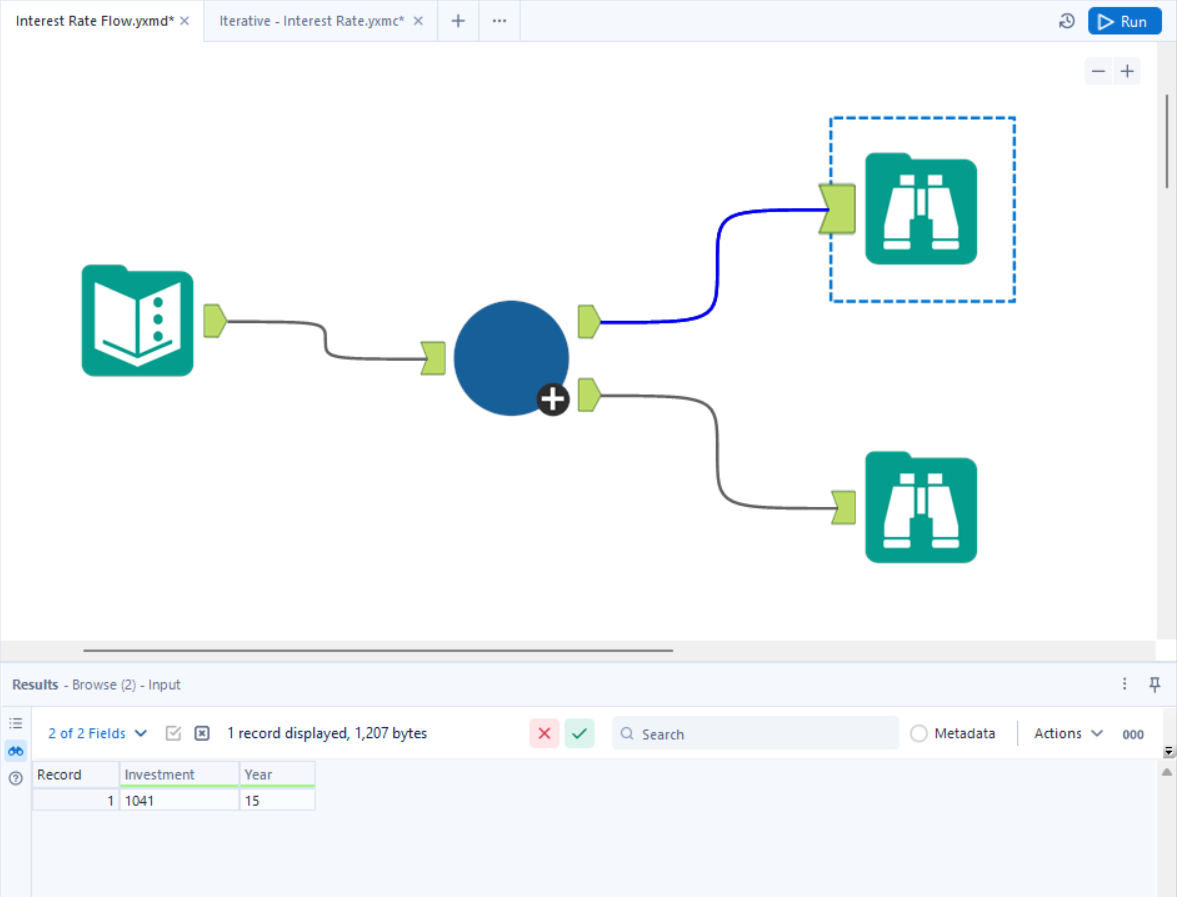Pin the Results panel
This screenshot has height=897, width=1177.
[1155, 684]
